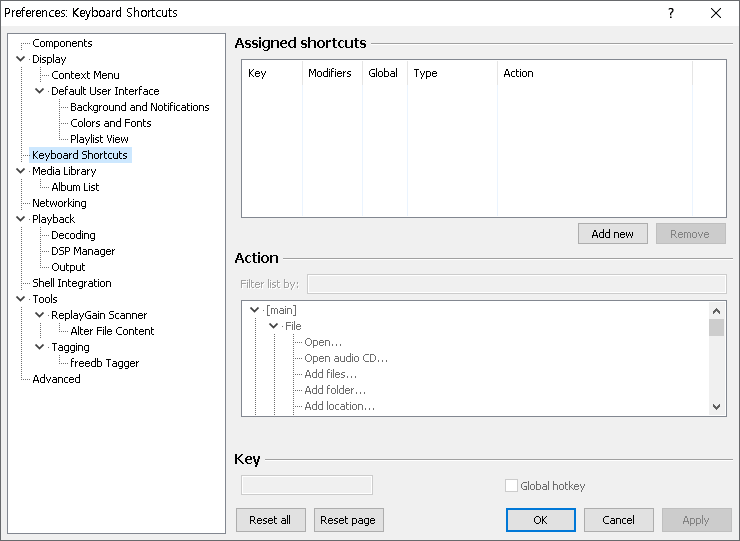Collapse the File action group
Image resolution: width=740 pixels, height=541 pixels.
coord(273,326)
